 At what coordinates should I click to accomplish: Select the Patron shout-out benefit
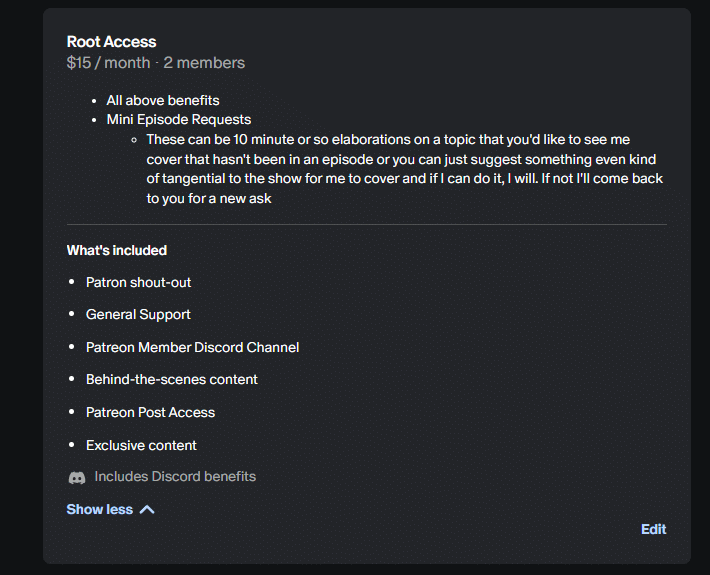(138, 282)
